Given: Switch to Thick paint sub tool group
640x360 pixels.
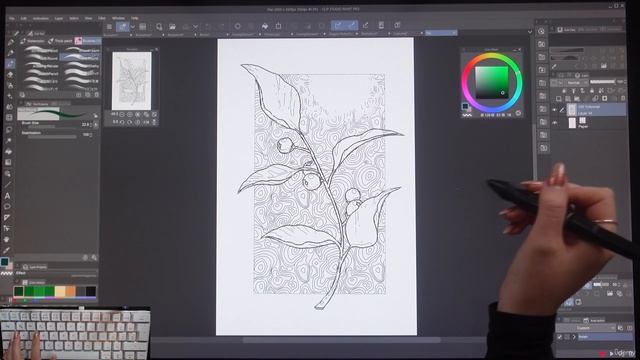Looking at the screenshot, I should coord(60,41).
